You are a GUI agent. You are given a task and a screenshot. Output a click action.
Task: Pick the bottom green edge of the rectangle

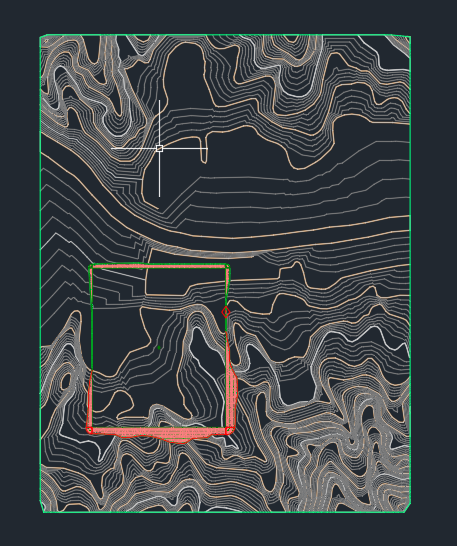pyautogui.click(x=158, y=428)
